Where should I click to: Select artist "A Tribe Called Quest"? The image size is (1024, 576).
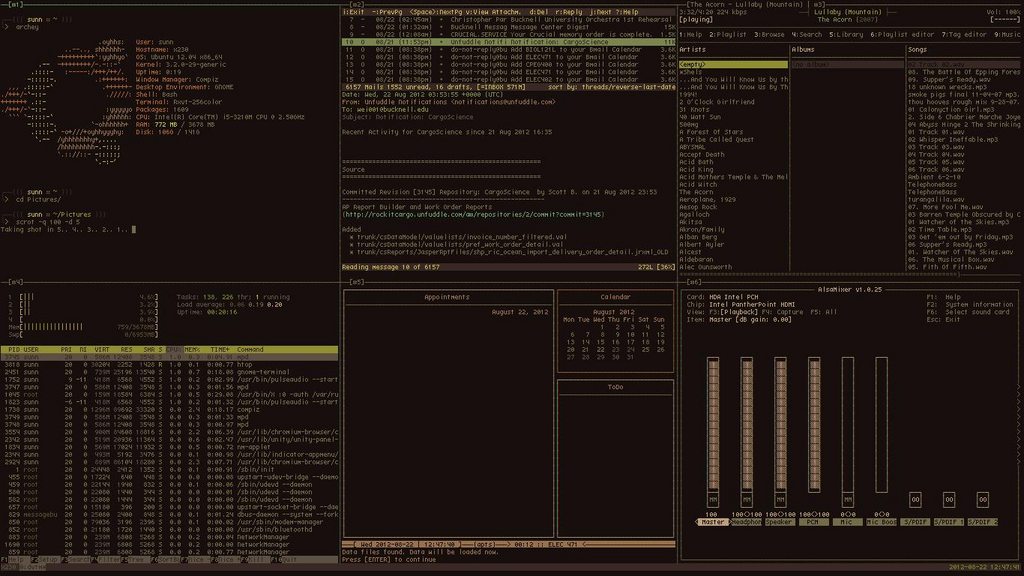[x=716, y=139]
